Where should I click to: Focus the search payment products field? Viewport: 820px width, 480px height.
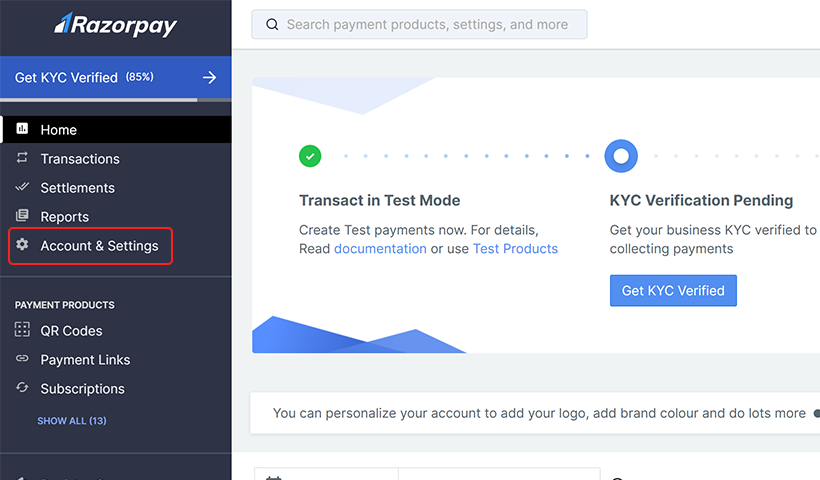pos(419,25)
